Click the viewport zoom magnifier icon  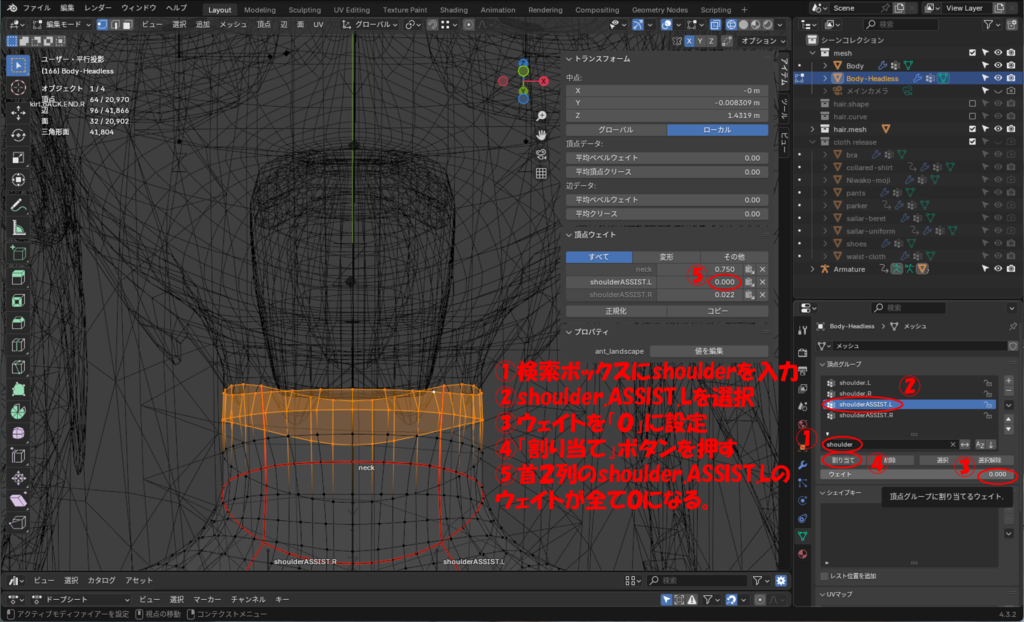coord(541,116)
